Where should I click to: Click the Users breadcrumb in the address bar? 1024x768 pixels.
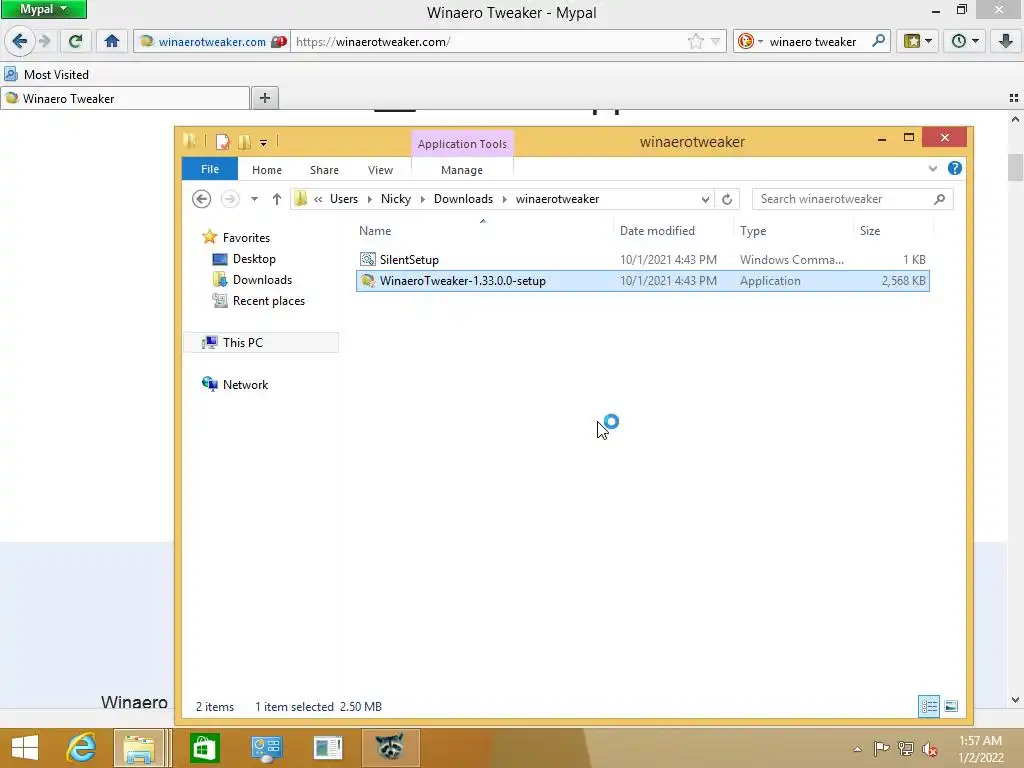pyautogui.click(x=344, y=199)
